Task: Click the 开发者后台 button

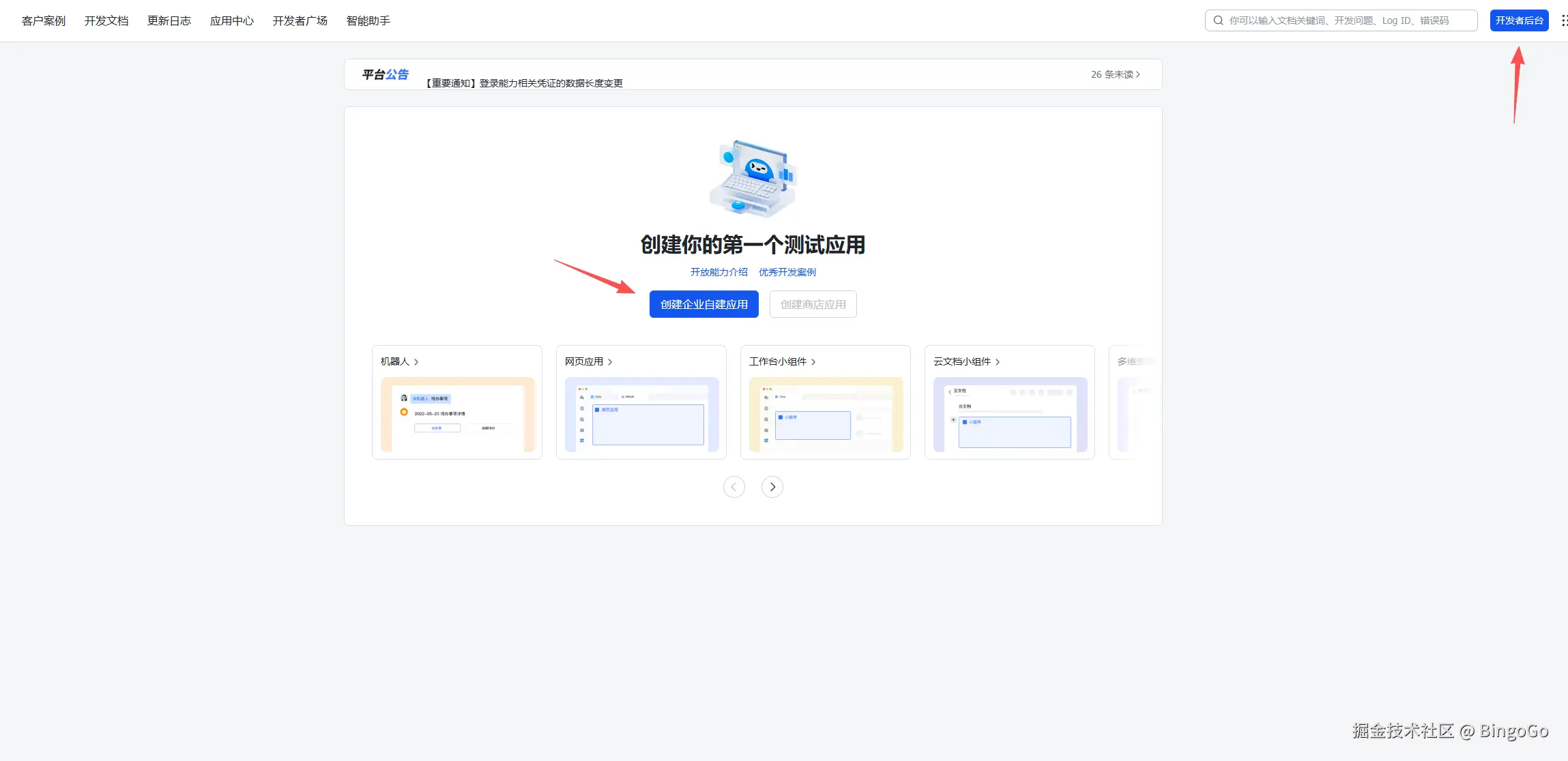Action: (x=1518, y=20)
